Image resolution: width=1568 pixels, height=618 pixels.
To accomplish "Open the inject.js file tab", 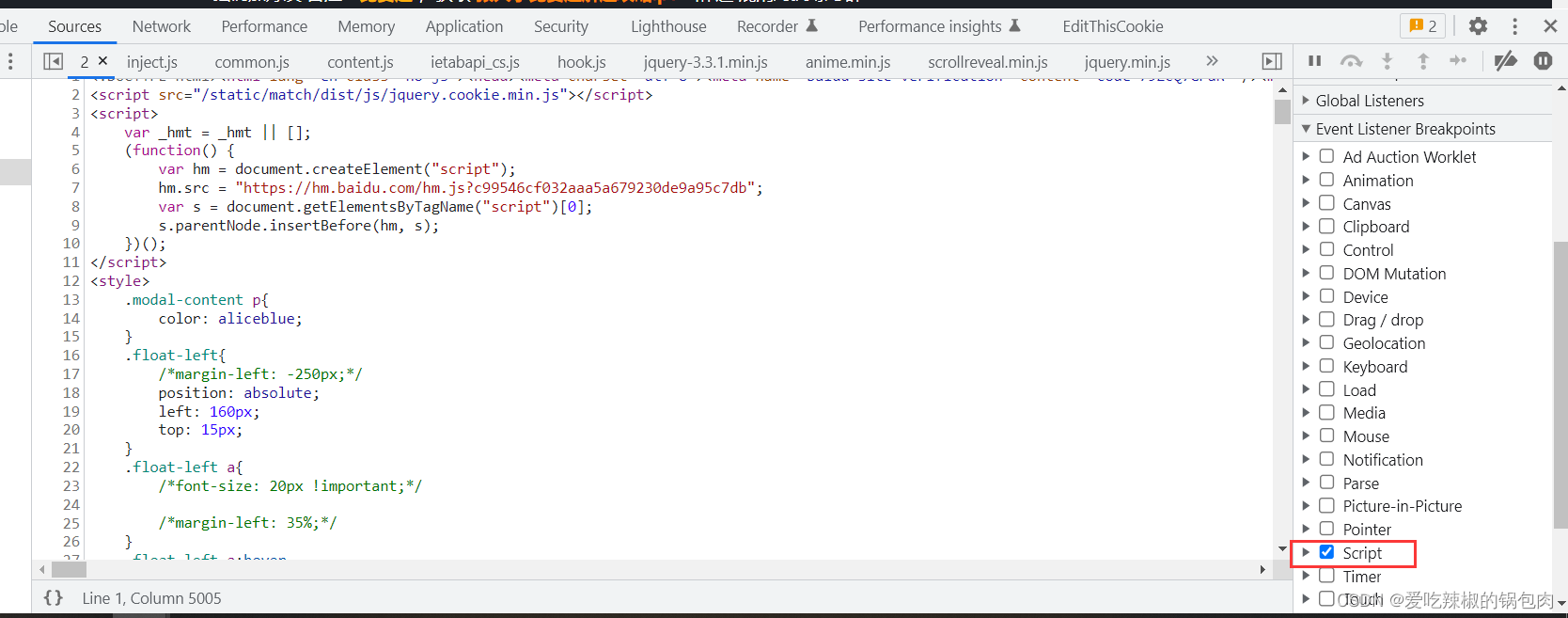I will (152, 61).
